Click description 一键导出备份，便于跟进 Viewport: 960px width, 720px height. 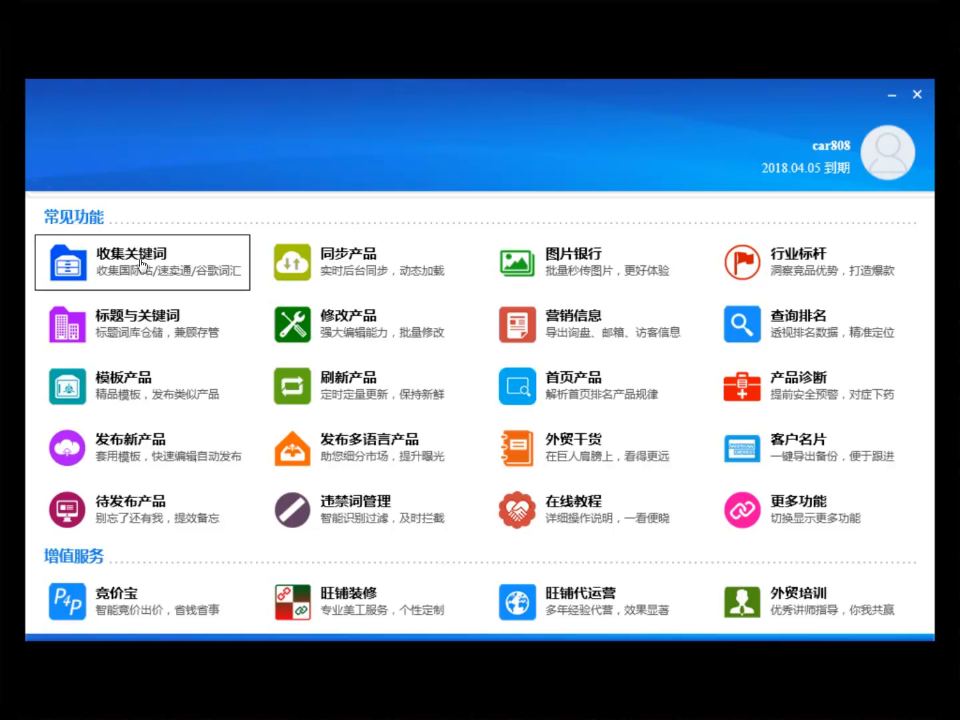pos(833,456)
